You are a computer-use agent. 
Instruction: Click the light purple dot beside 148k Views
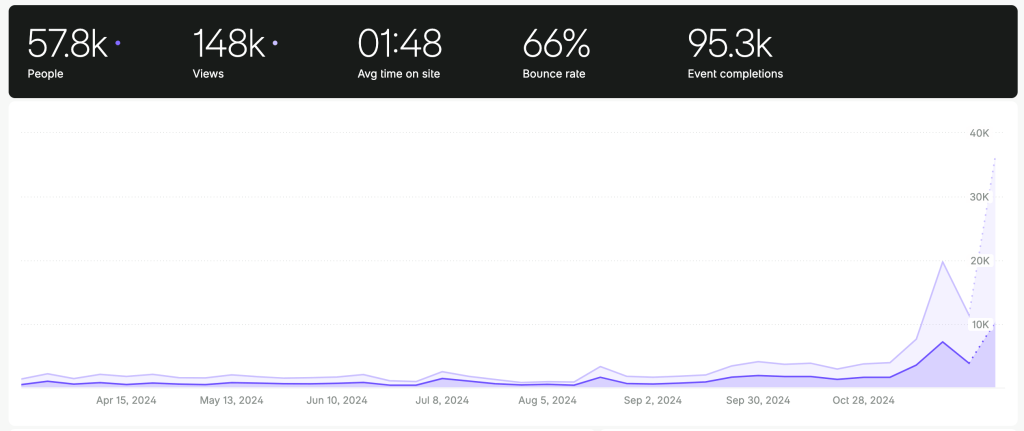(x=275, y=43)
